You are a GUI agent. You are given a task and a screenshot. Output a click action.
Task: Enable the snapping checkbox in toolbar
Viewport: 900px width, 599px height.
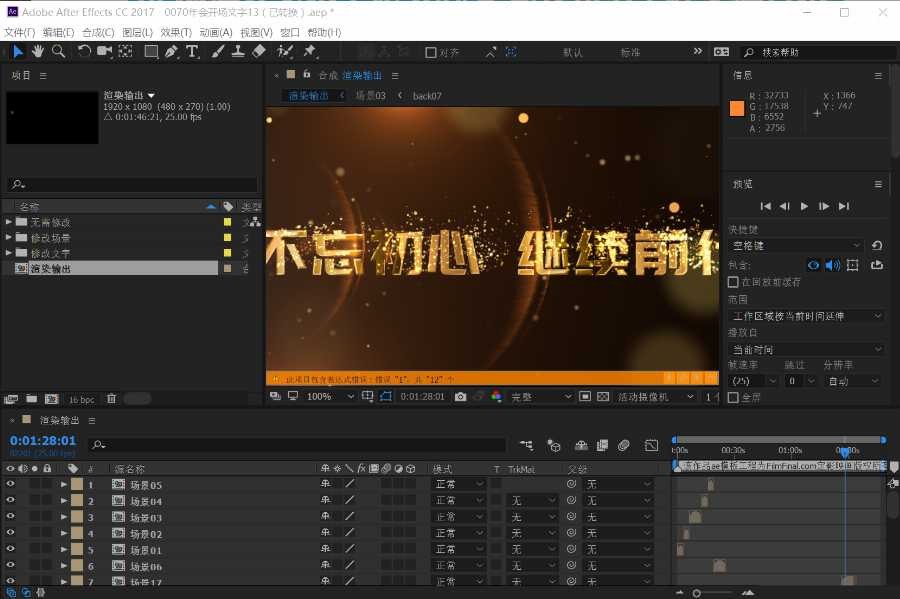pos(431,52)
